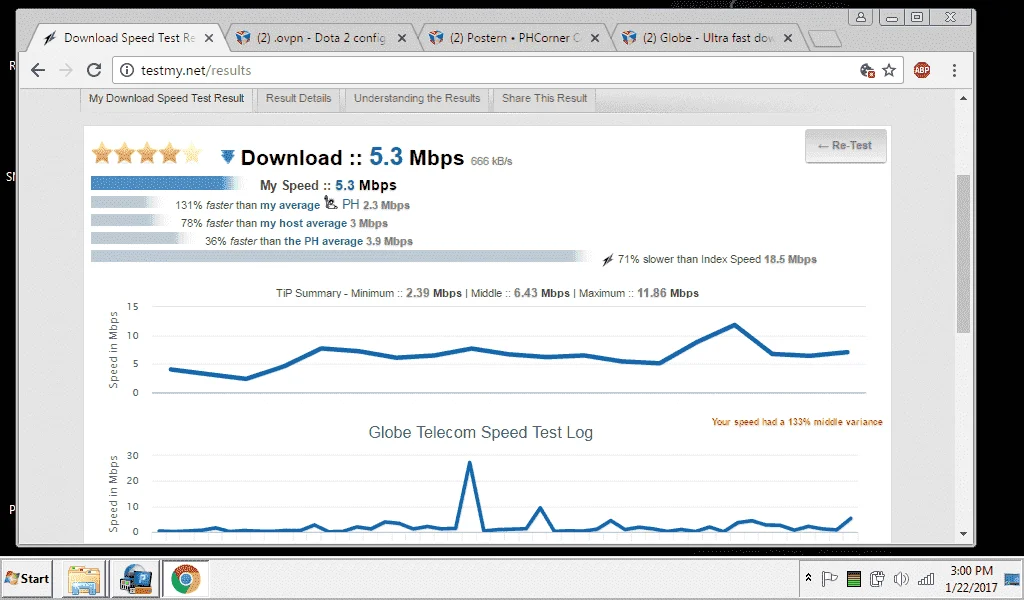Click the green tray monitor icon
The width and height of the screenshot is (1024, 600).
[x=854, y=579]
